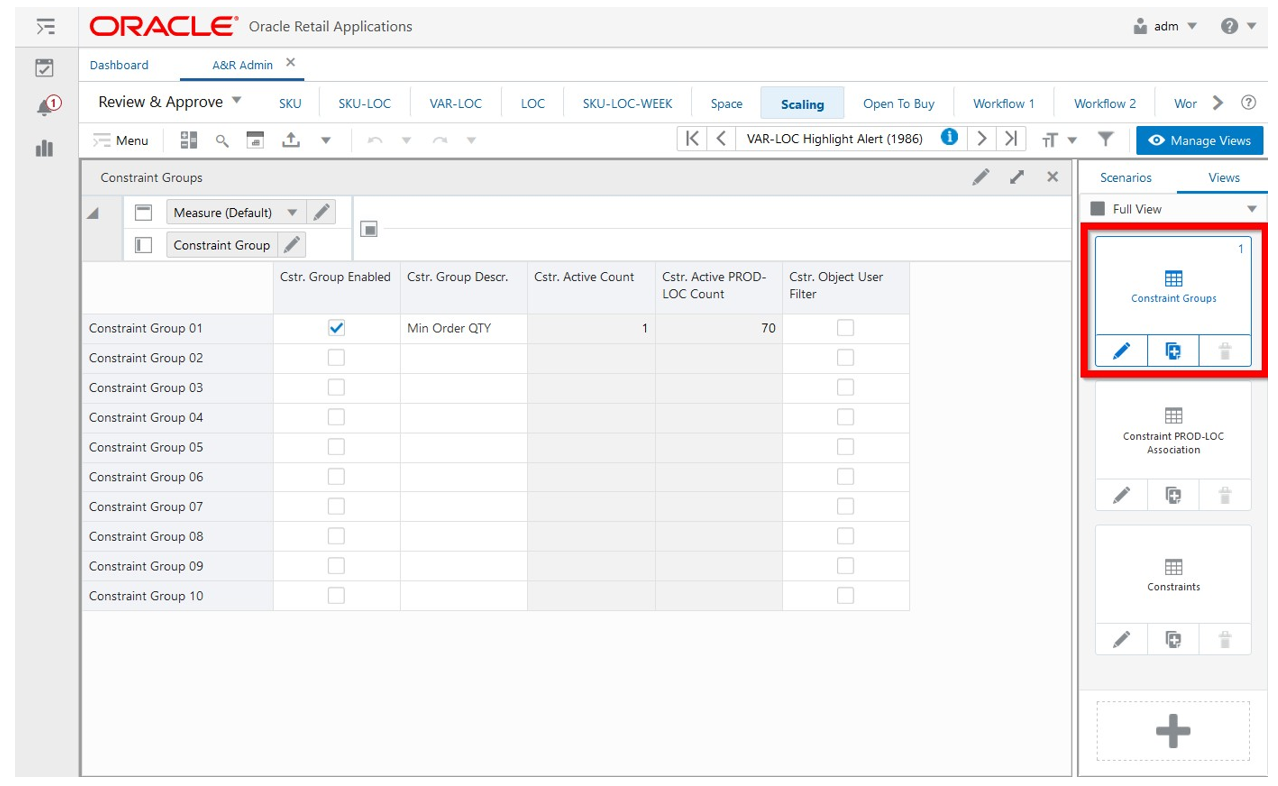Duplicate the Constraint Groups view card
This screenshot has height=786, width=1278.
pos(1173,351)
